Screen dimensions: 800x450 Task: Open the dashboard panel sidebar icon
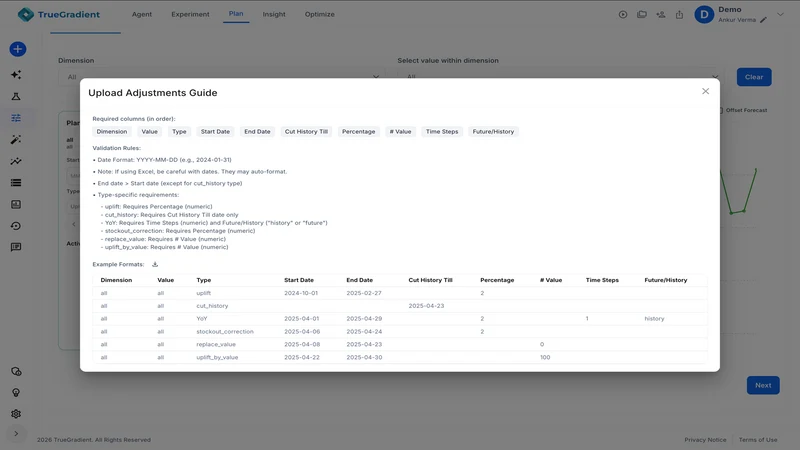point(16,204)
